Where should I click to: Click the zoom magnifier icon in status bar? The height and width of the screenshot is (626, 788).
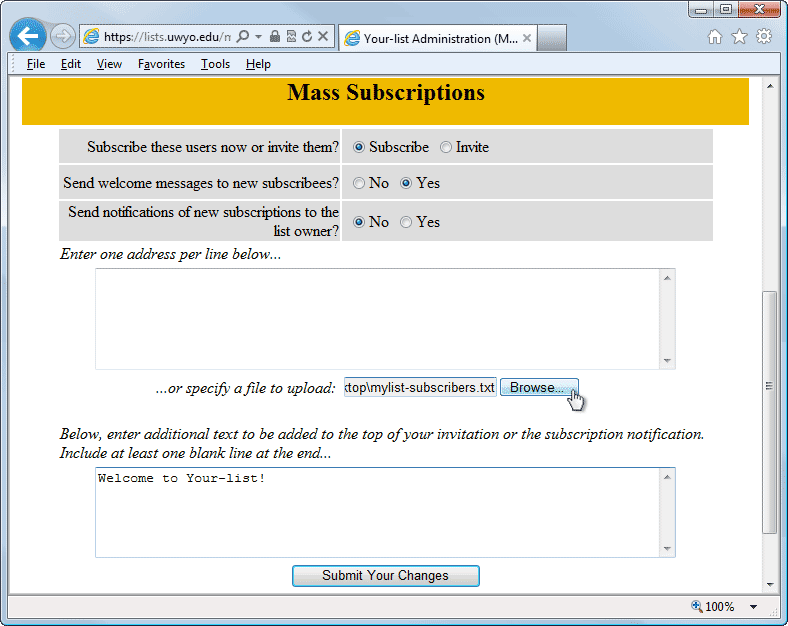click(x=697, y=606)
